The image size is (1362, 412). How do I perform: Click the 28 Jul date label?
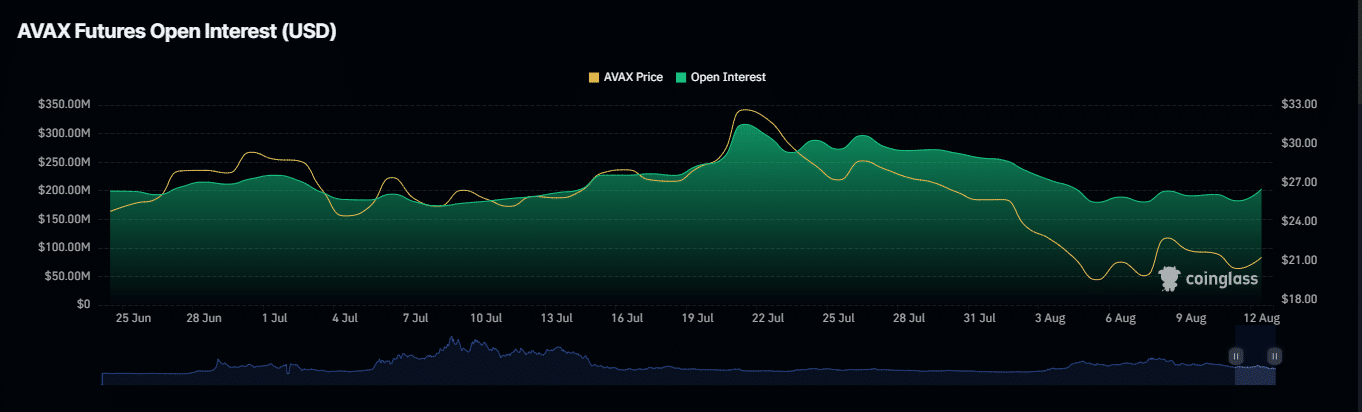point(909,318)
